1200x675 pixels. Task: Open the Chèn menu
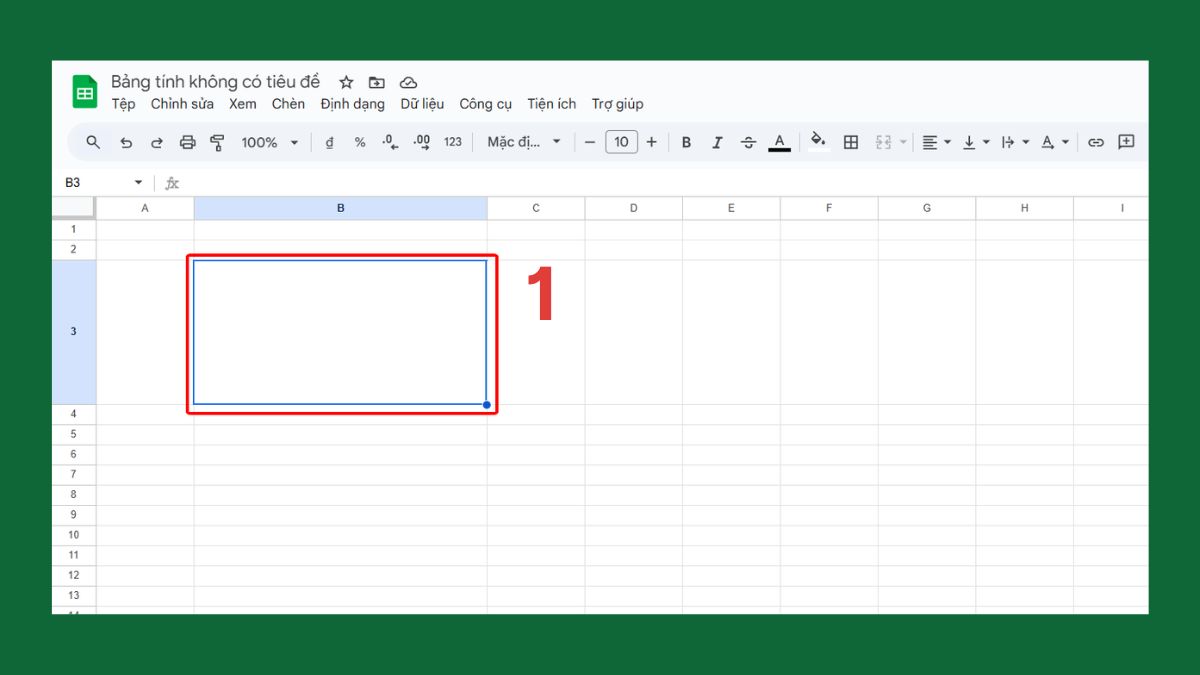[288, 103]
